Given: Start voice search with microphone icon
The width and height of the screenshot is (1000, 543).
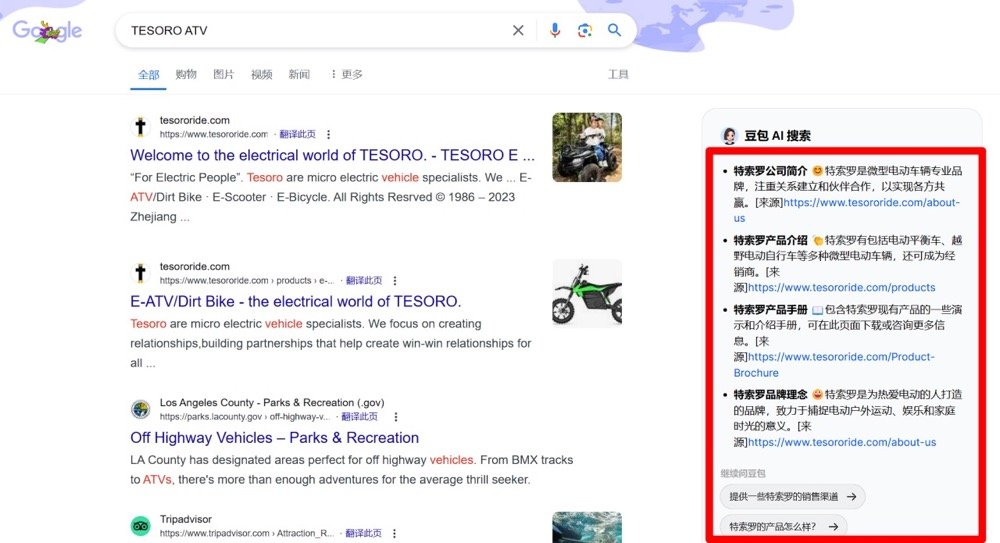Looking at the screenshot, I should pyautogui.click(x=555, y=30).
